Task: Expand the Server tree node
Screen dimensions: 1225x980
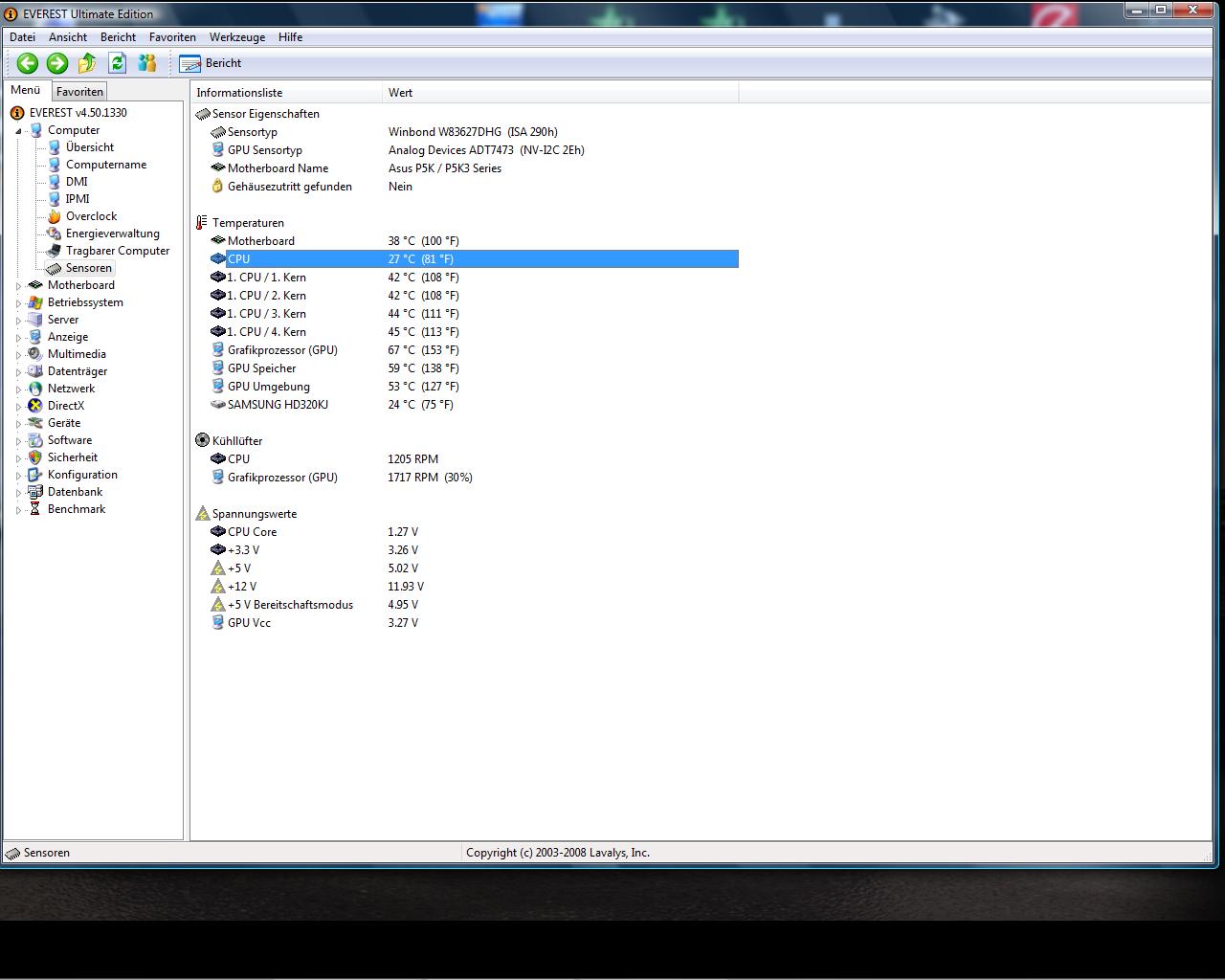Action: (18, 321)
